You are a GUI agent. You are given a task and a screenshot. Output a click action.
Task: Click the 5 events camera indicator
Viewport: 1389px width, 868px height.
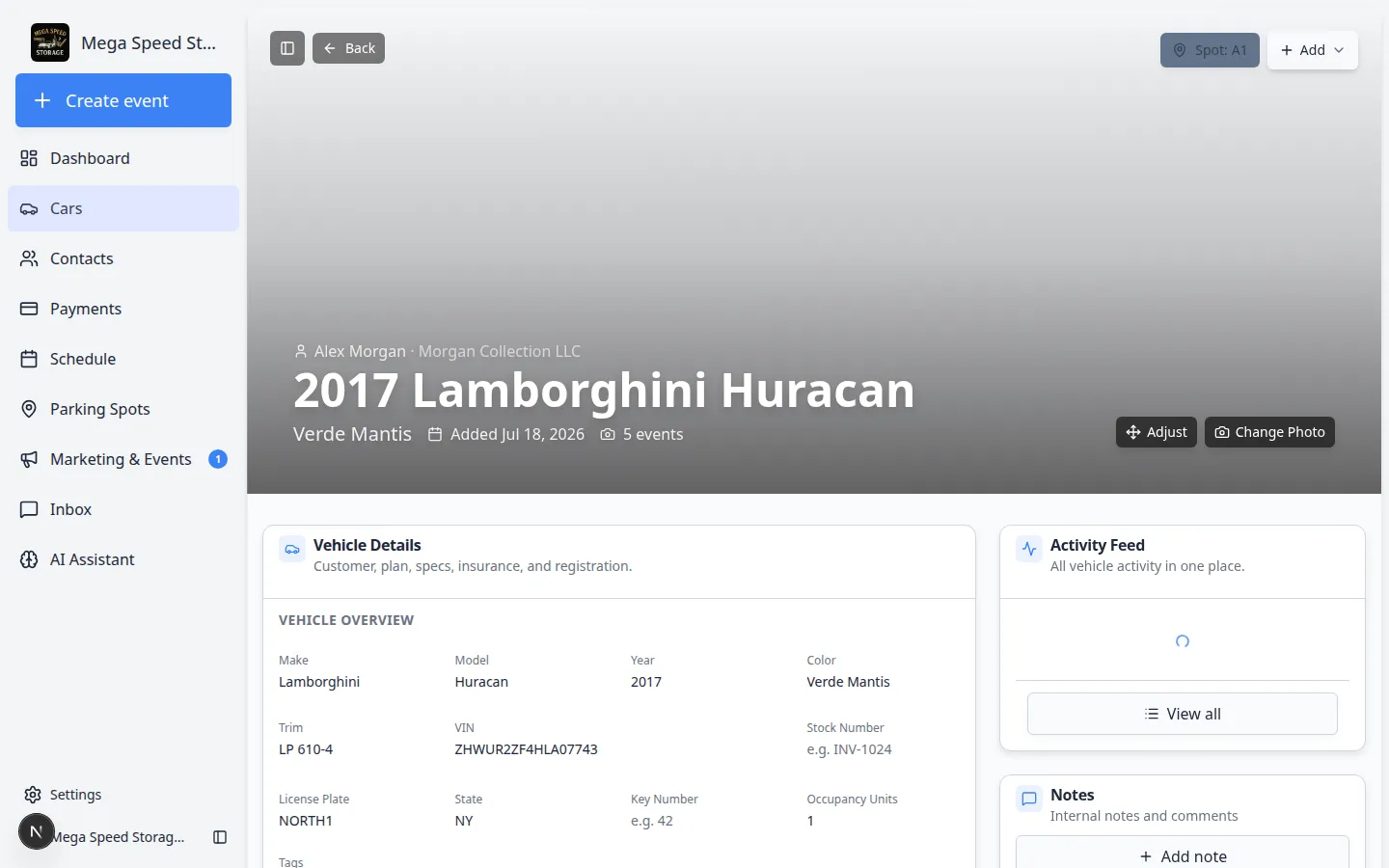point(641,434)
